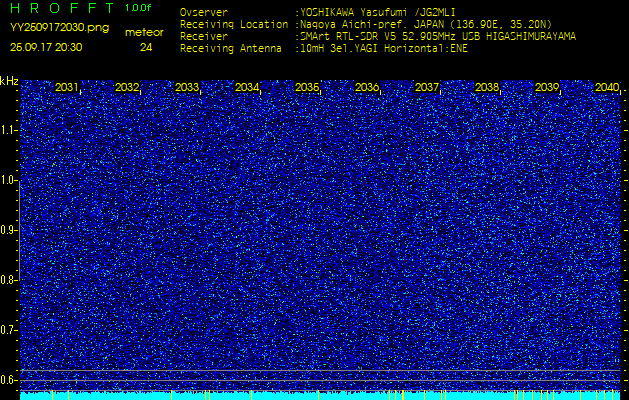
Task: Click the HROFFT program title
Action: pos(63,8)
